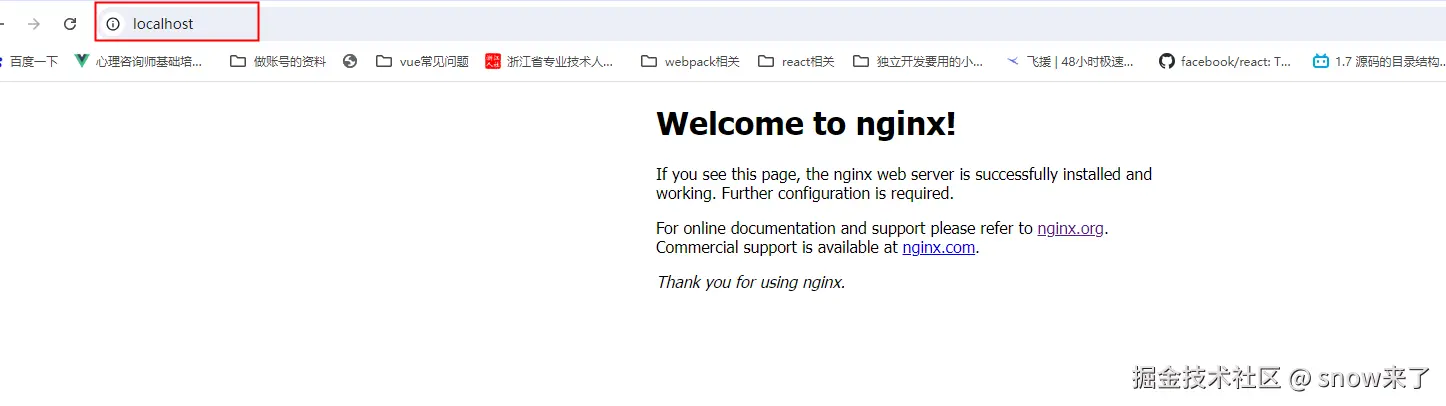The width and height of the screenshot is (1446, 406).
Task: Open the 浙江省专业技术人 bookmark
Action: (x=549, y=61)
